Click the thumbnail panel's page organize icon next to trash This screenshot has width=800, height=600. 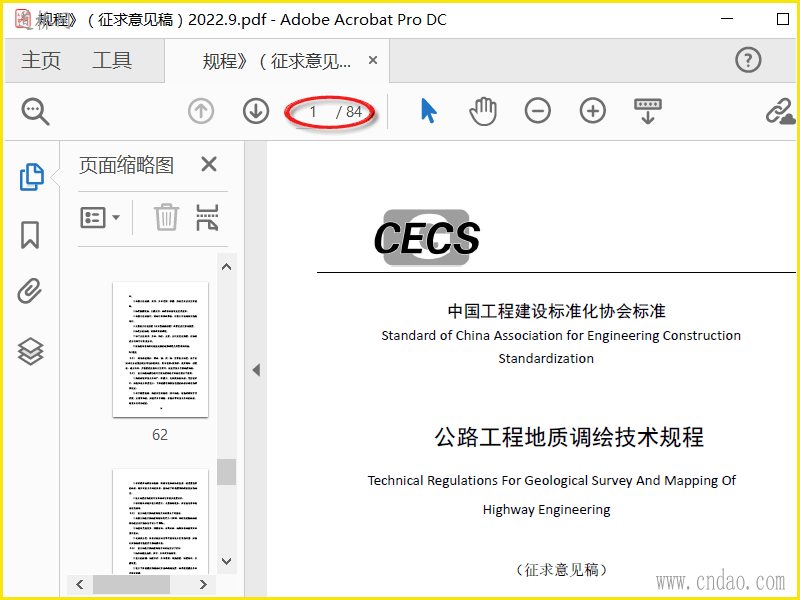point(207,217)
